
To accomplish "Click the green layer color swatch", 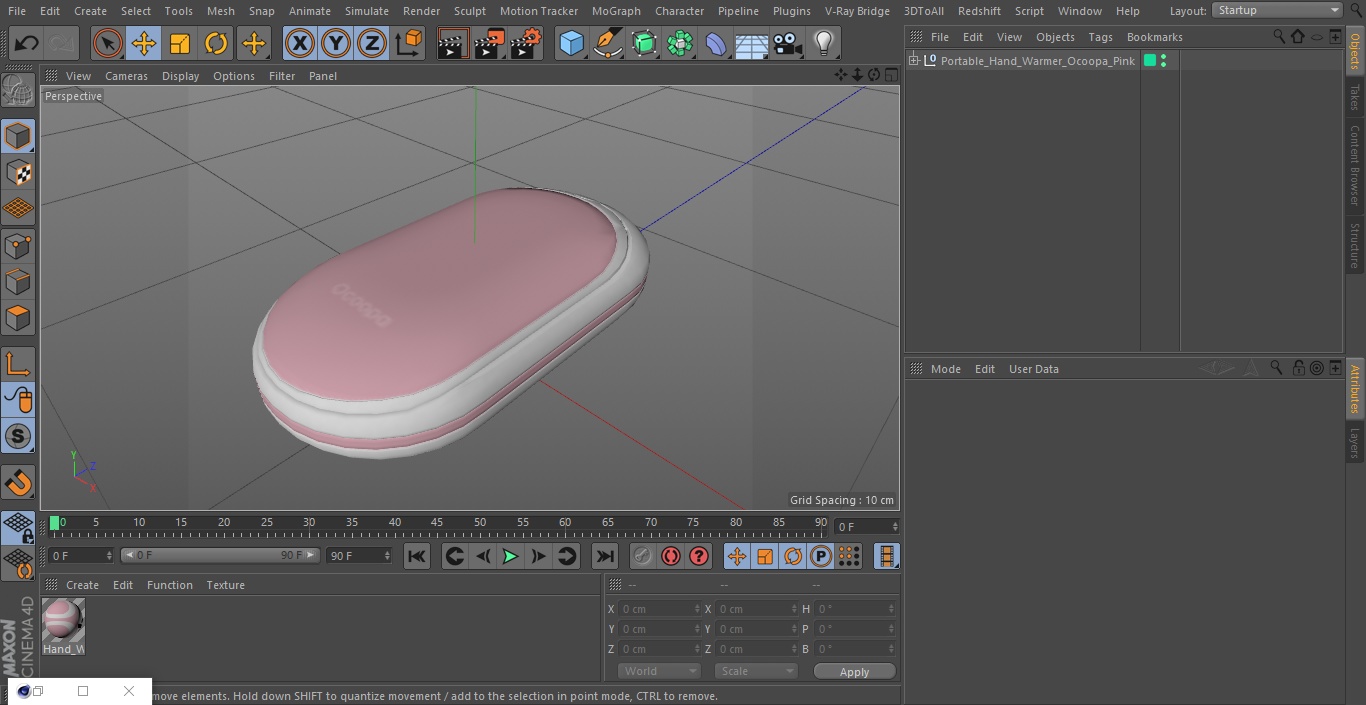I will tap(1150, 61).
